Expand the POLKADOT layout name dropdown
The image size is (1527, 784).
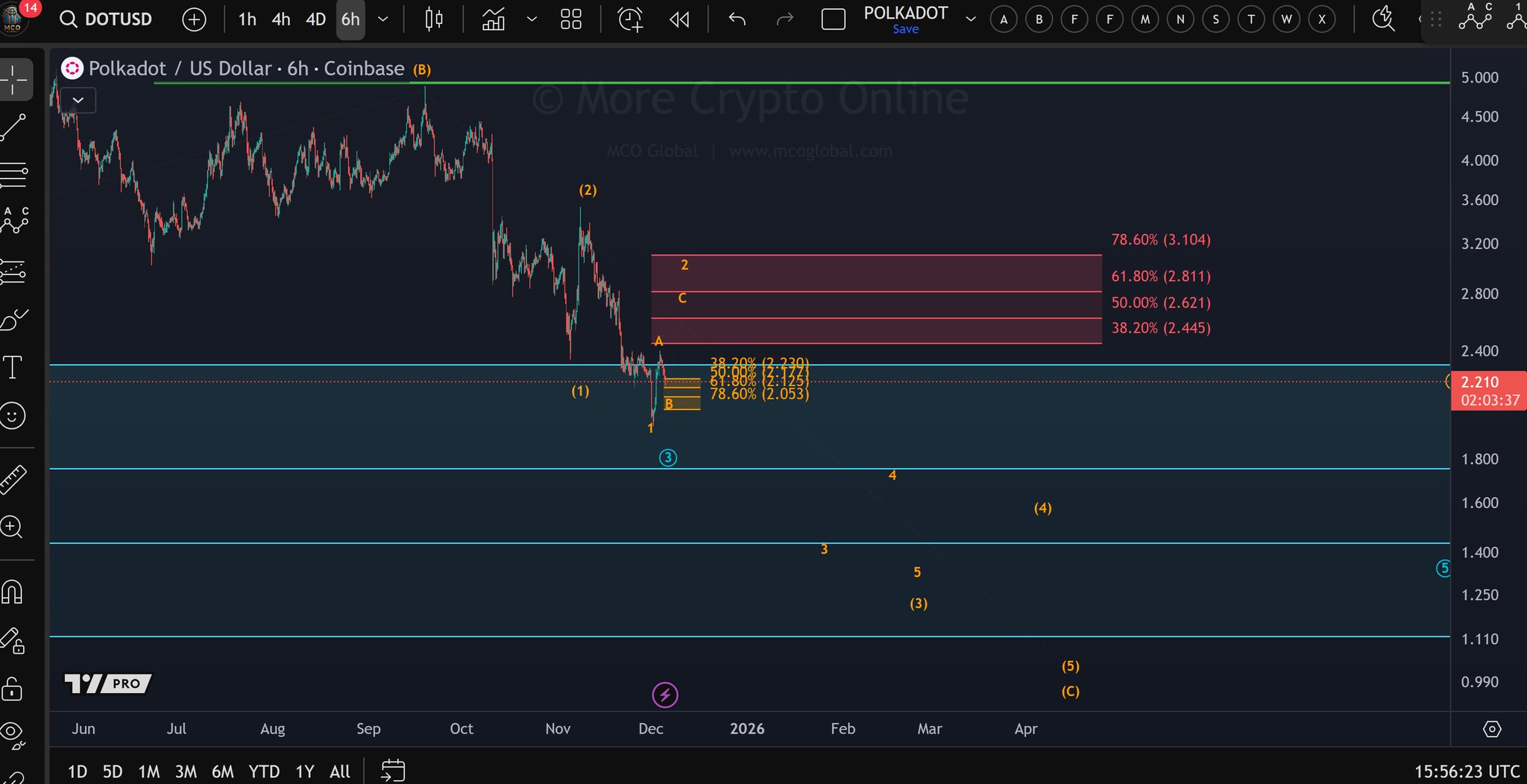[970, 19]
